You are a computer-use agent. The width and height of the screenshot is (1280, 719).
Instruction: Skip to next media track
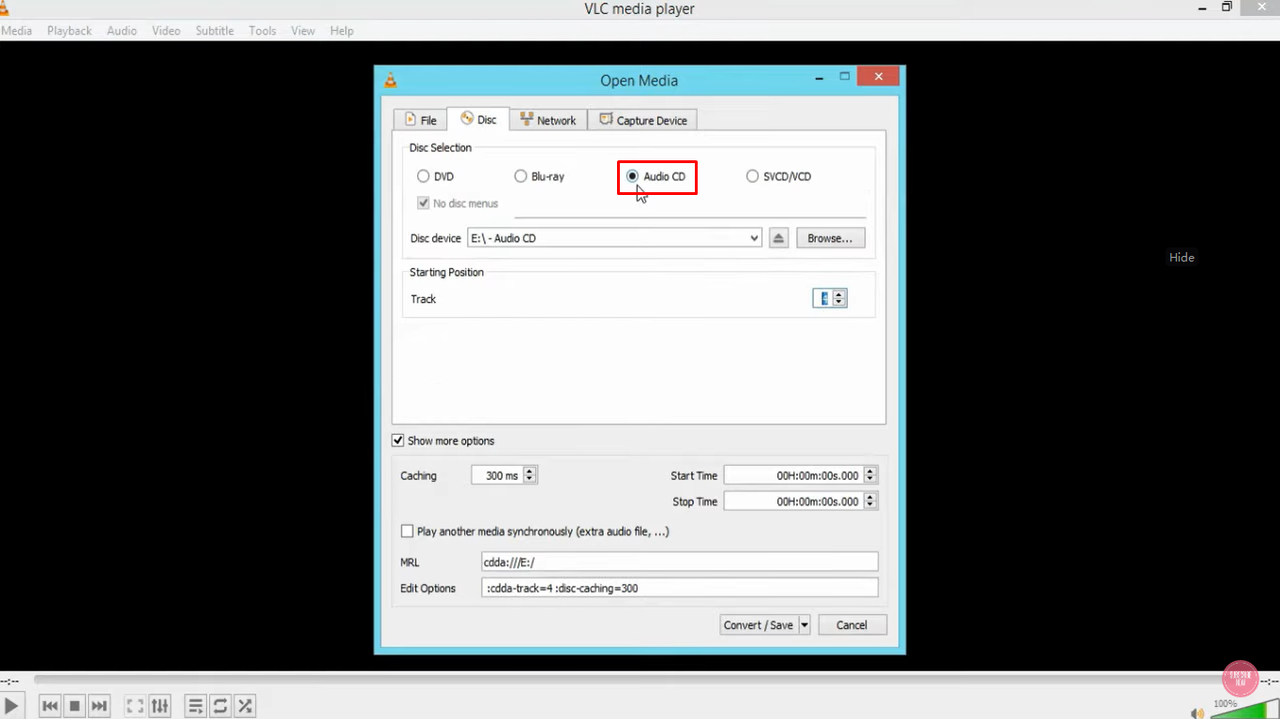coord(99,706)
